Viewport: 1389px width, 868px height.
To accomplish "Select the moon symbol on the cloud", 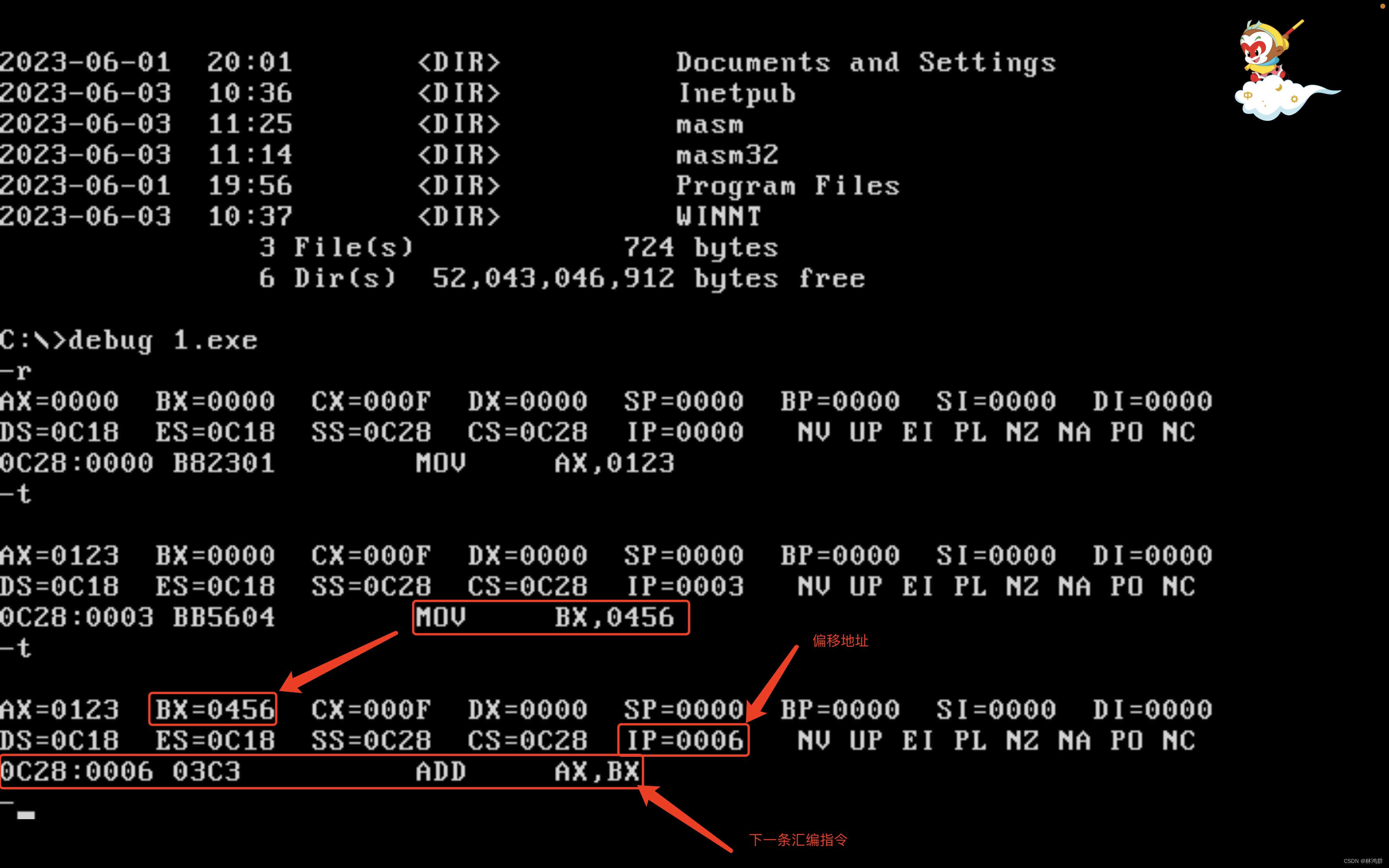I will pyautogui.click(x=1279, y=88).
